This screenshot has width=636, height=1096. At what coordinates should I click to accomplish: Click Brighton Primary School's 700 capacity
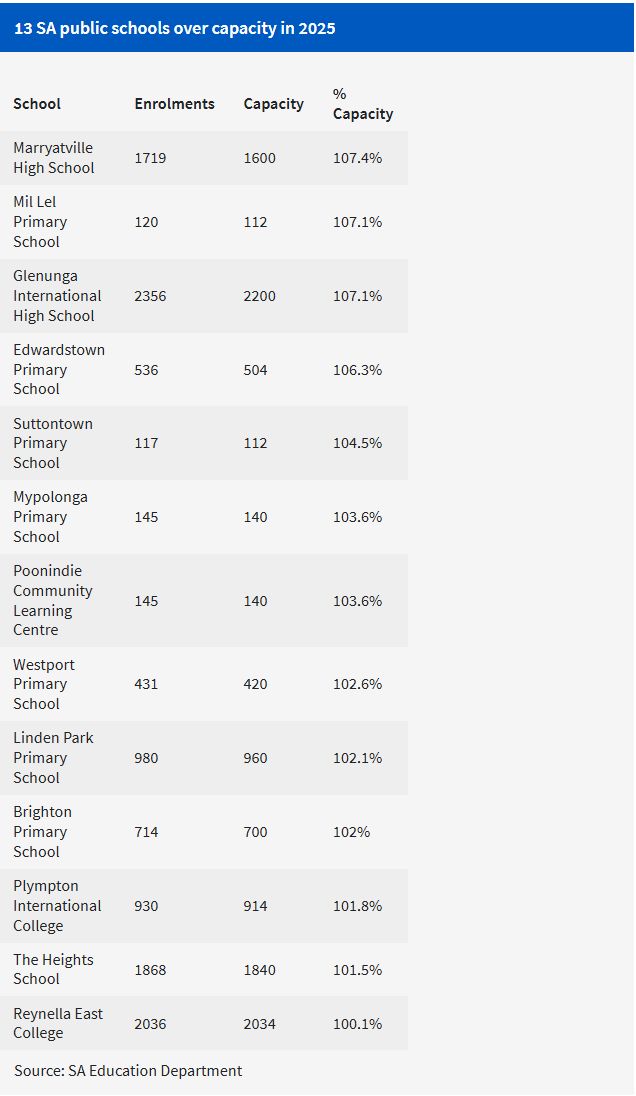[255, 832]
